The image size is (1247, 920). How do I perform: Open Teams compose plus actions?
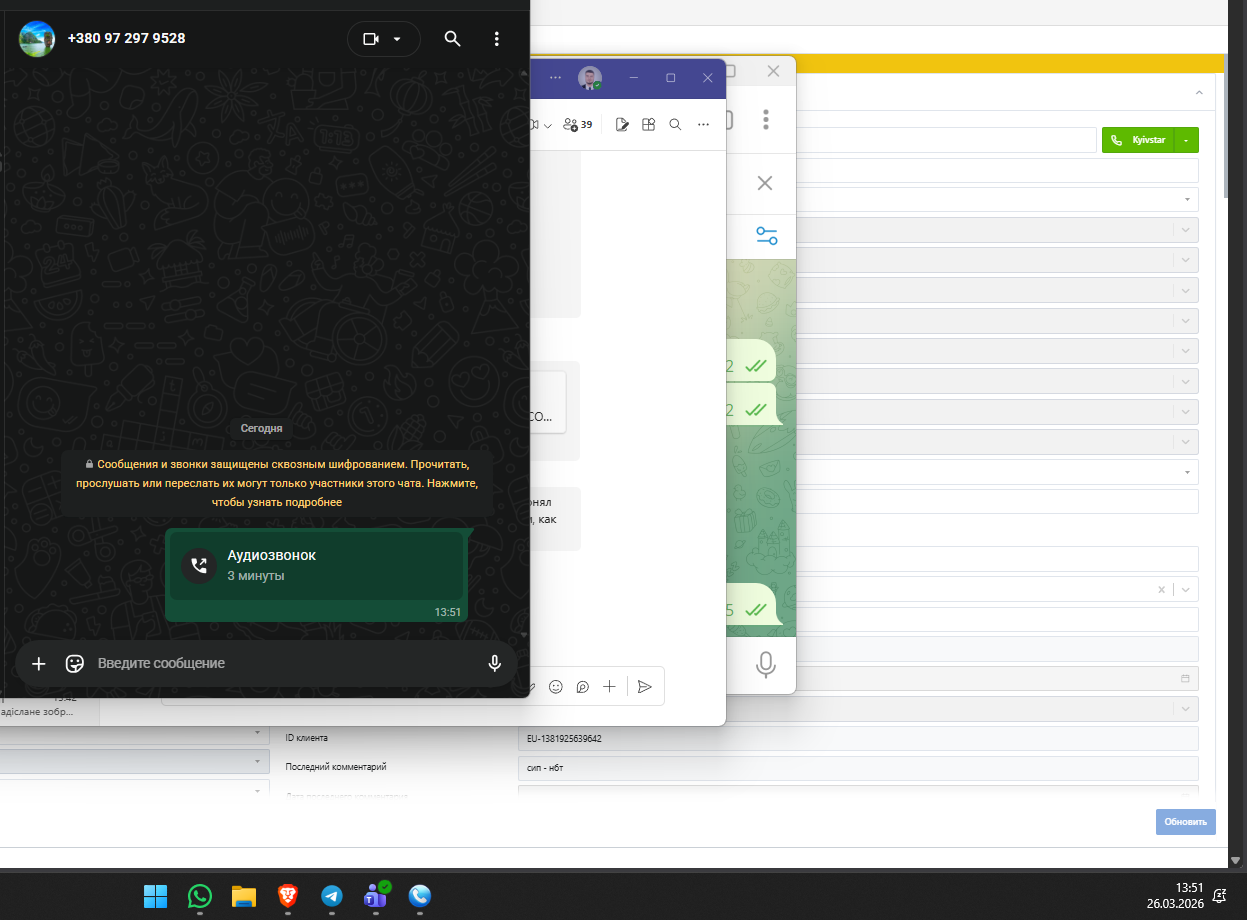click(609, 686)
